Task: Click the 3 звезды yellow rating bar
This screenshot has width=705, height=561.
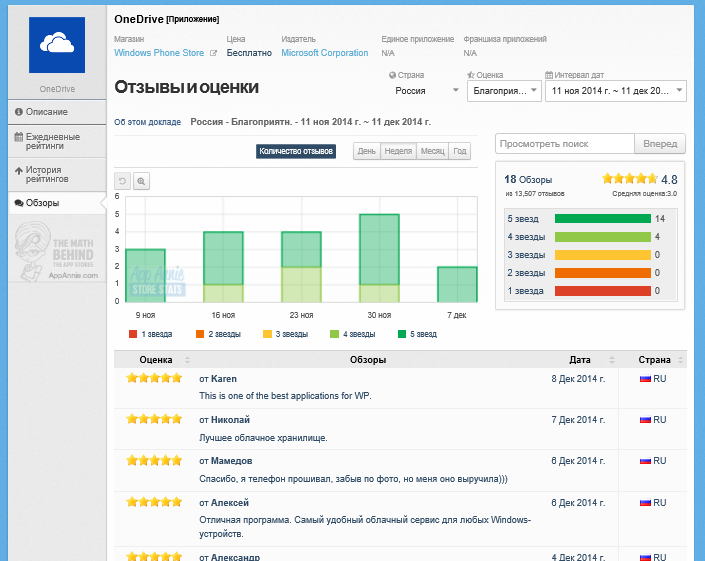Action: click(x=602, y=255)
